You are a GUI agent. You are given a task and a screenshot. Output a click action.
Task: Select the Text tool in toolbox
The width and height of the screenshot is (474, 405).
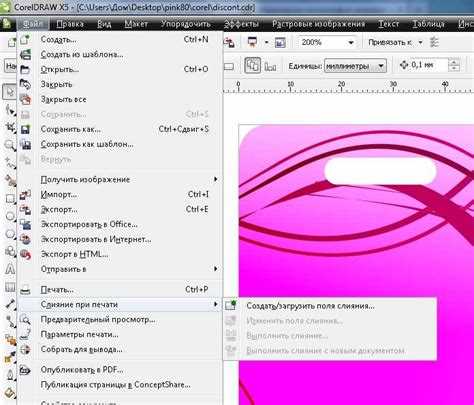(10, 269)
